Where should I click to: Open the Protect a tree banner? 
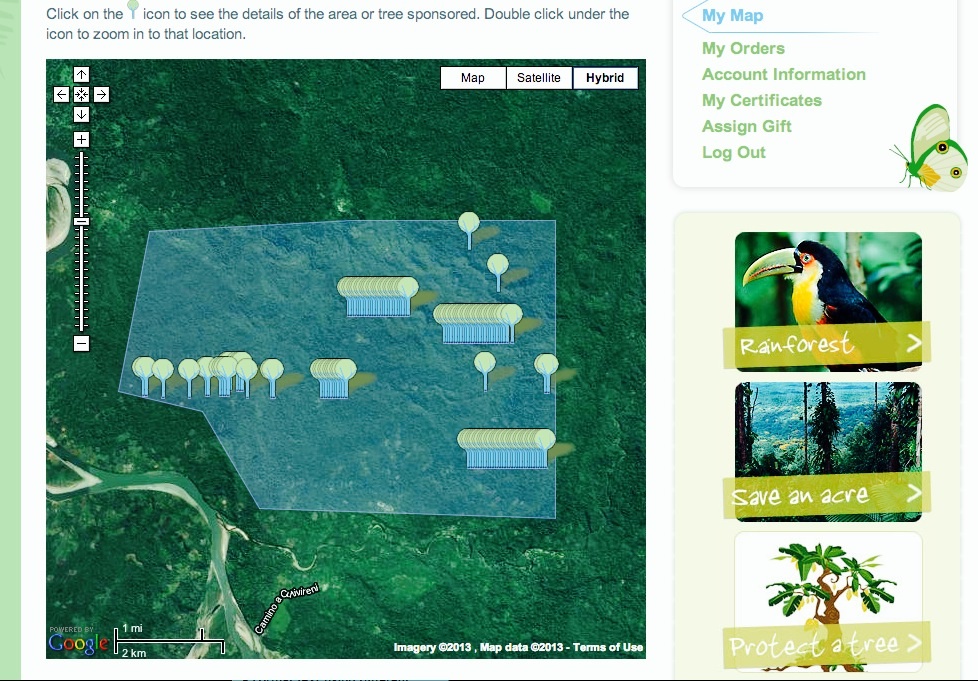pos(827,645)
